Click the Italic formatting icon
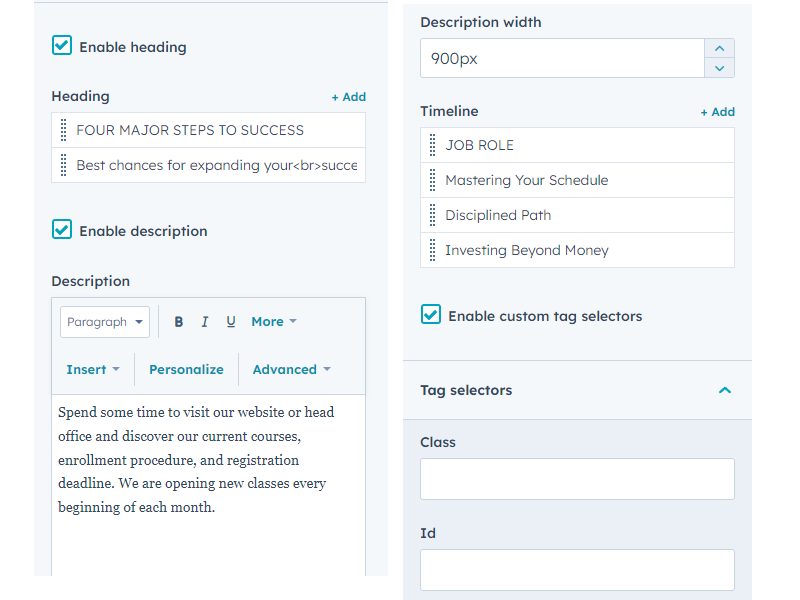This screenshot has width=800, height=600. pyautogui.click(x=205, y=322)
